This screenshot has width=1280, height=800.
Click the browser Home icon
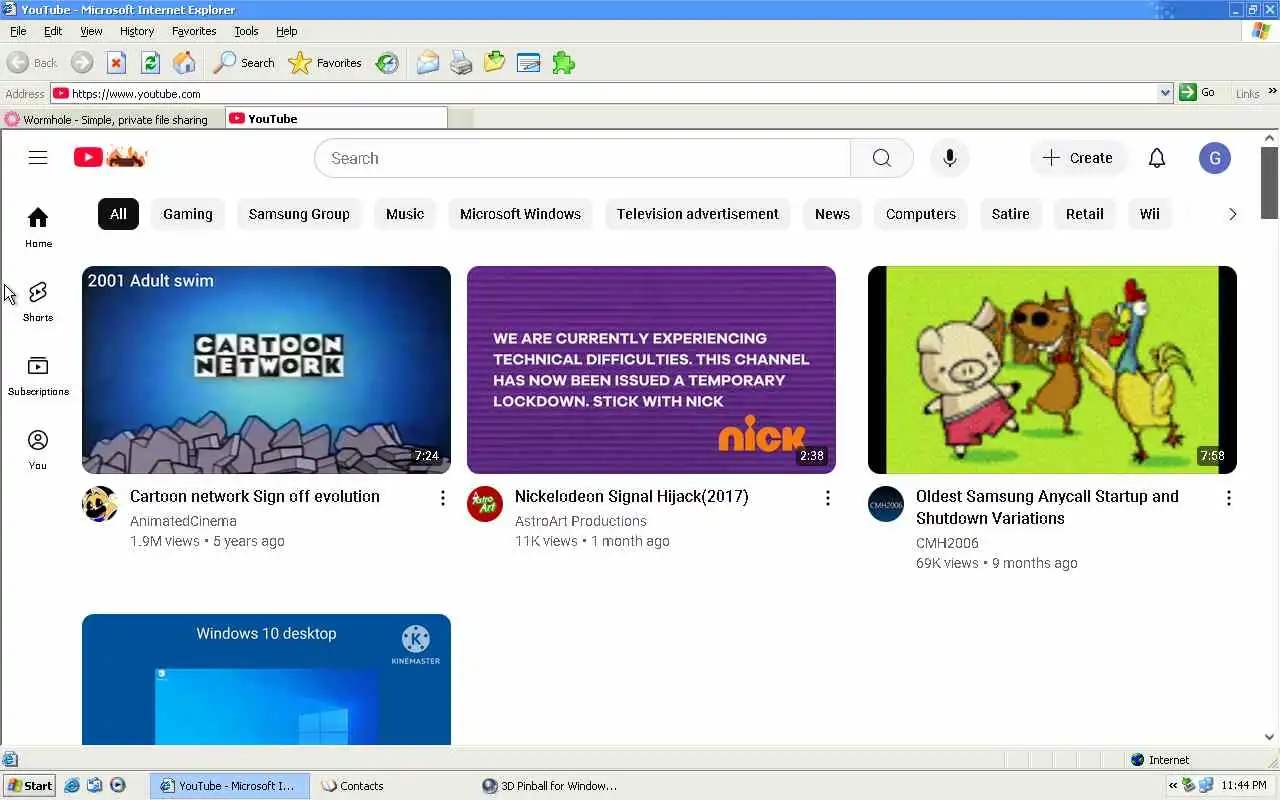point(184,63)
